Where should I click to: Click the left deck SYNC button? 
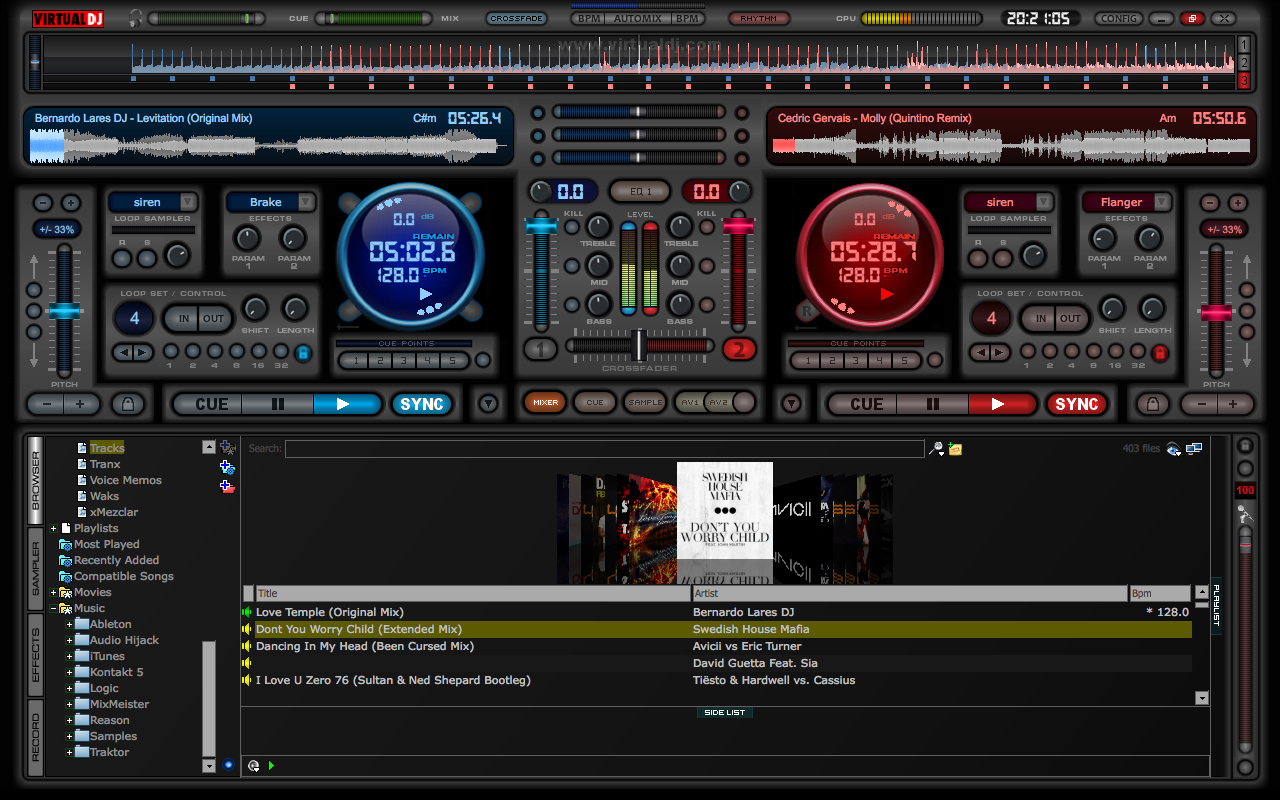click(x=421, y=404)
